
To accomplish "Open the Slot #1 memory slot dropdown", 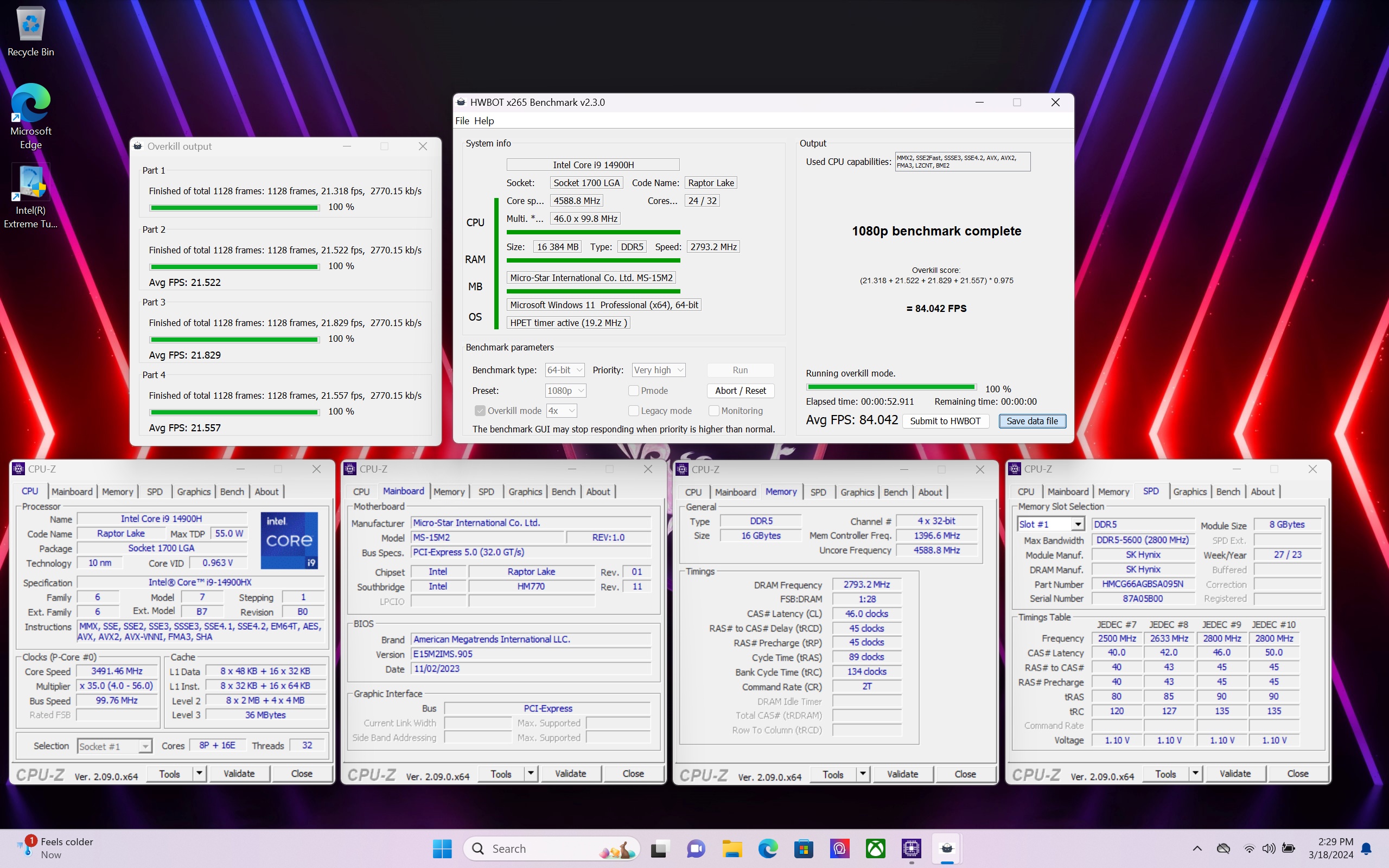I will pyautogui.click(x=1050, y=524).
